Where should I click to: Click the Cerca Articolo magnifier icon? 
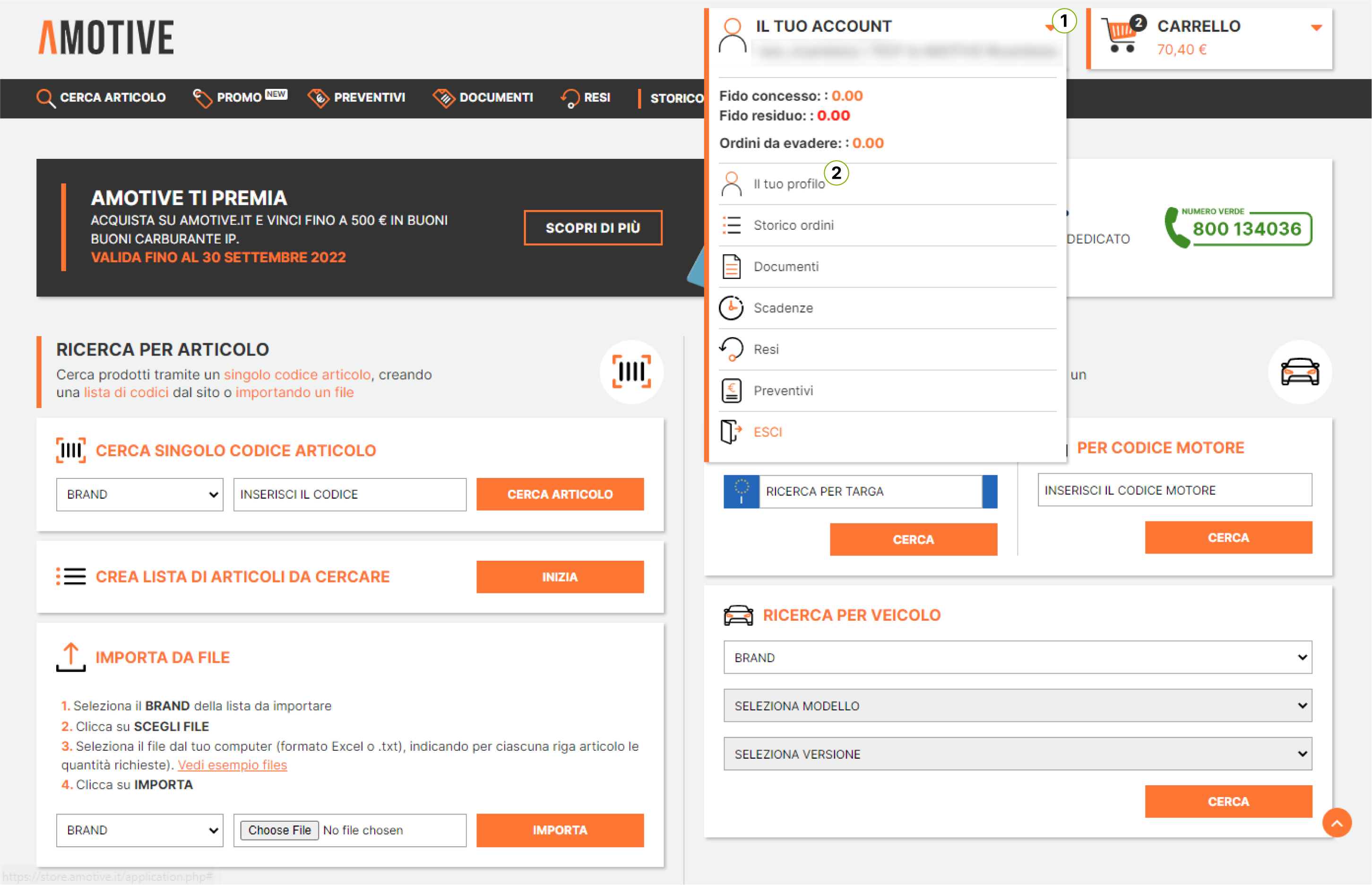click(x=45, y=98)
